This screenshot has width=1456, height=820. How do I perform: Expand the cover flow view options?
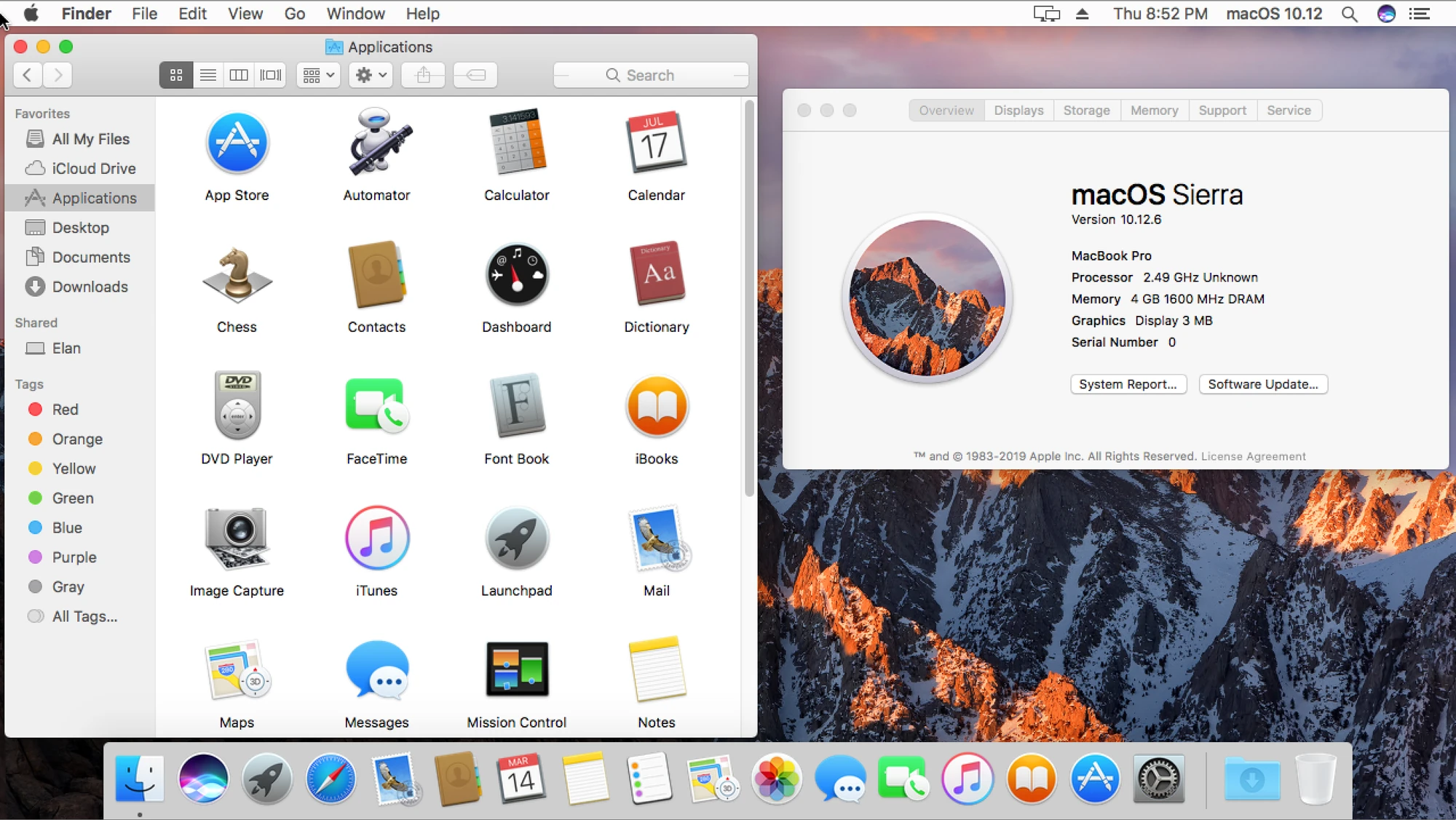pos(269,74)
